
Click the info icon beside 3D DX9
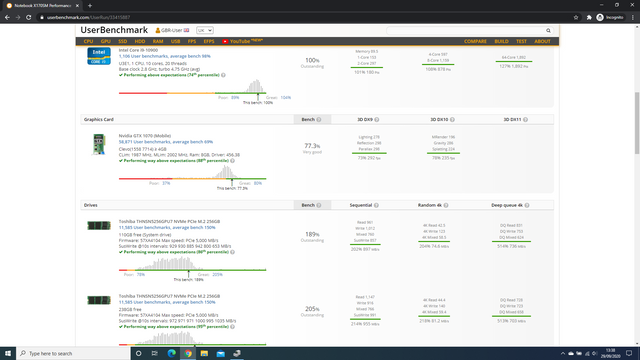pos(377,120)
